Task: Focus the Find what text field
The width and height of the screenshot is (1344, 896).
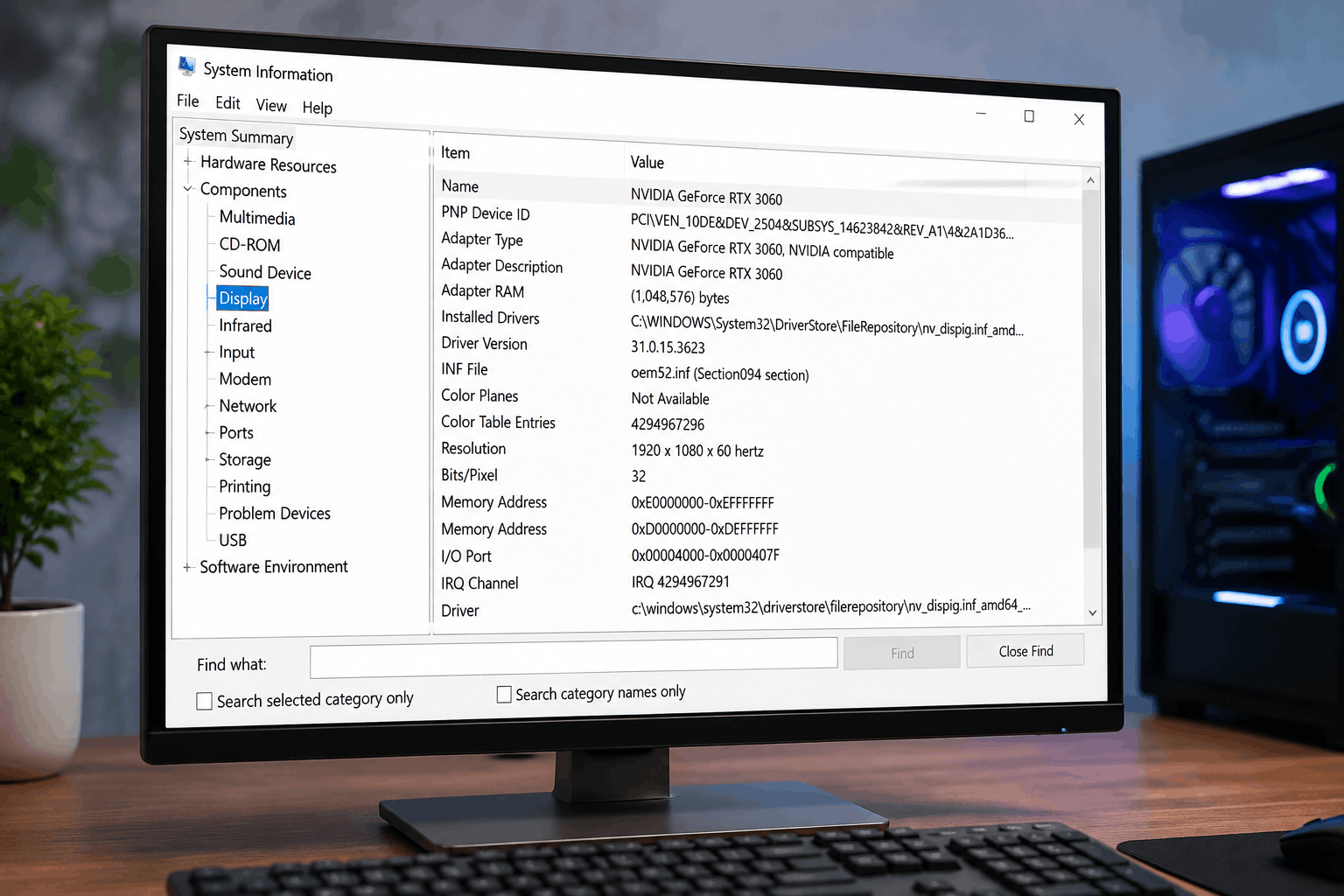Action: pos(574,658)
